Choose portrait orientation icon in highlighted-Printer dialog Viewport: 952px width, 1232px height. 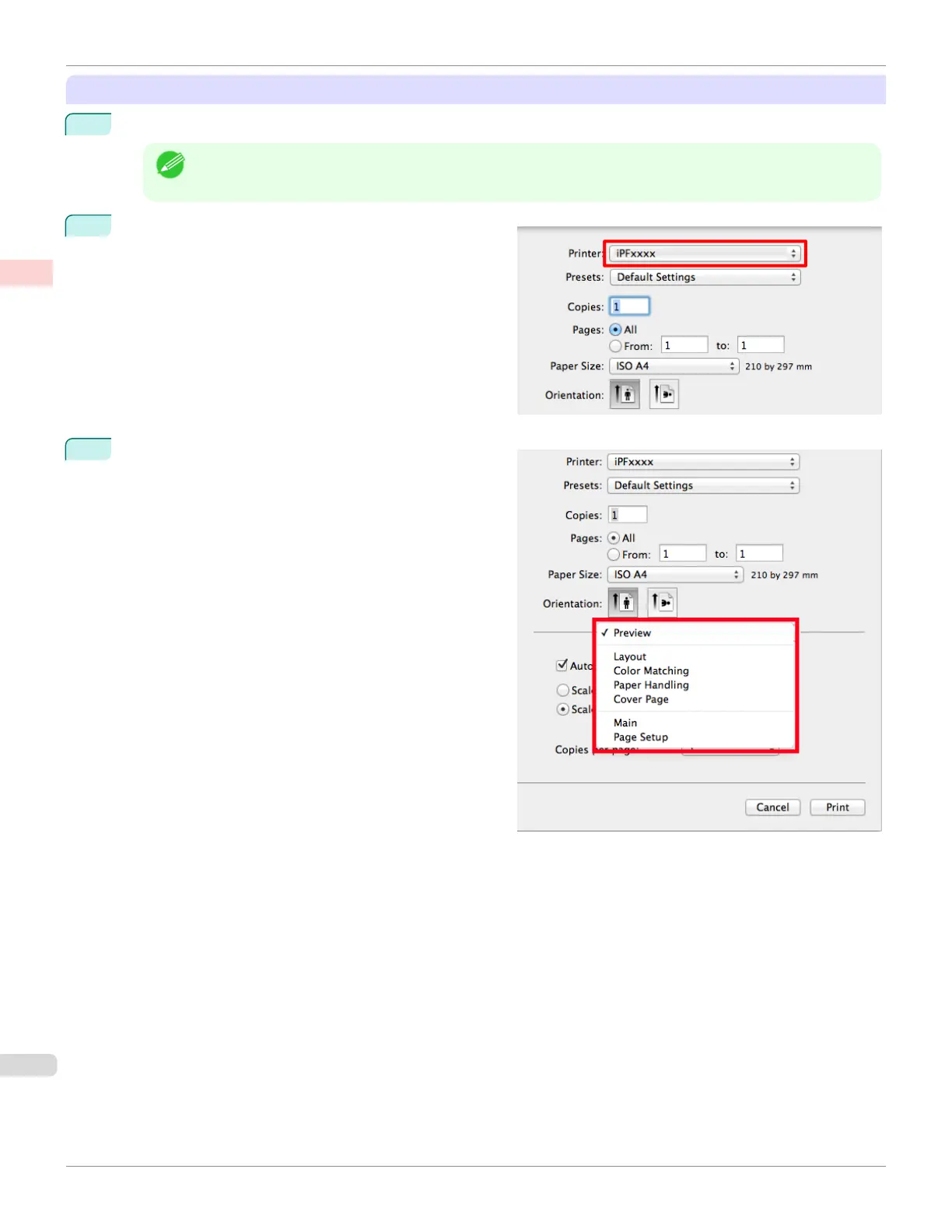tap(625, 394)
